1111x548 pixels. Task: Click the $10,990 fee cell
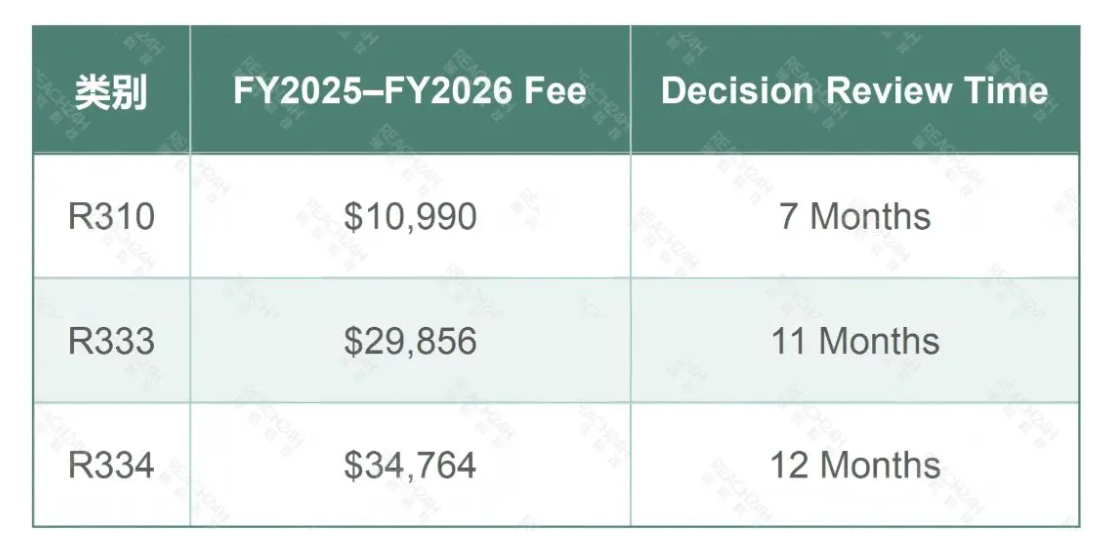(410, 216)
